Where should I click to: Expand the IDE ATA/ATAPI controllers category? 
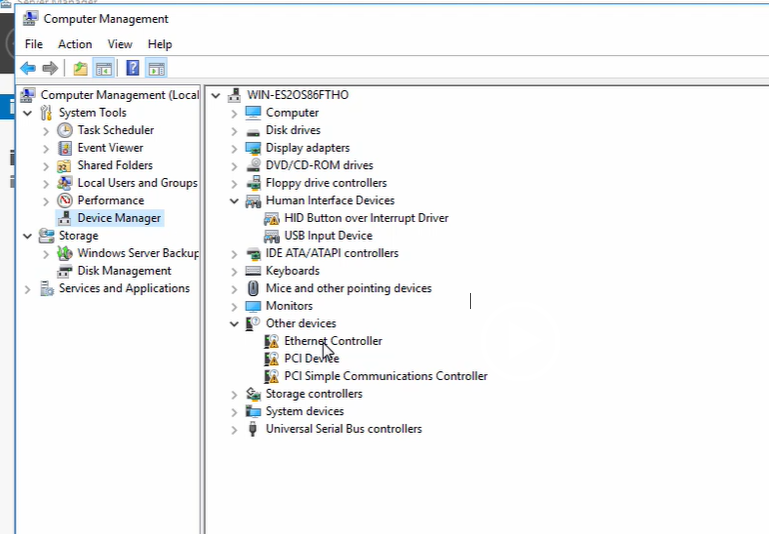click(234, 254)
